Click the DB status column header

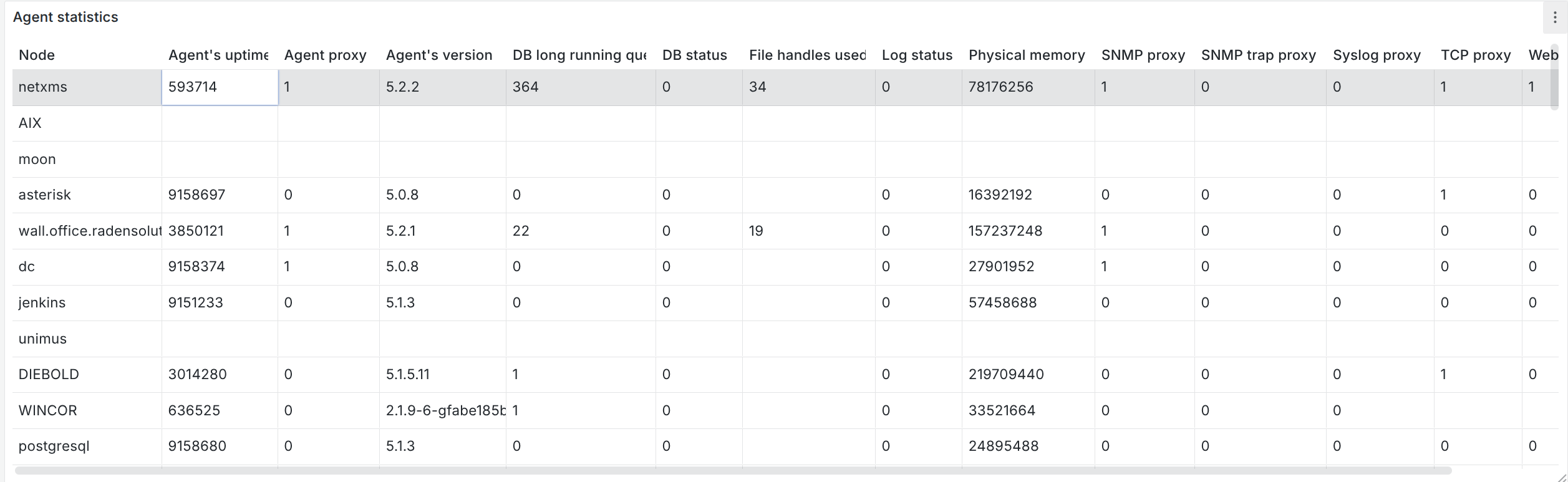coord(694,55)
